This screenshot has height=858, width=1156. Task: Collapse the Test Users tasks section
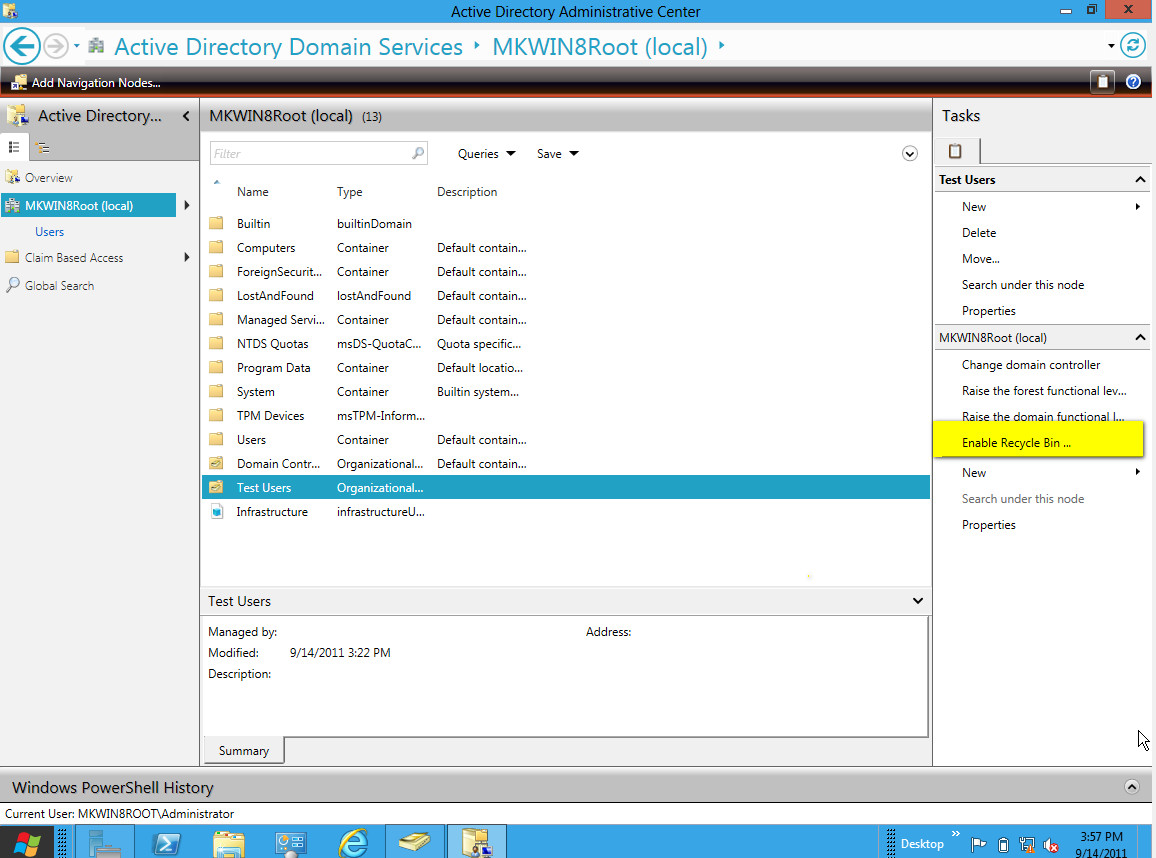point(1138,179)
